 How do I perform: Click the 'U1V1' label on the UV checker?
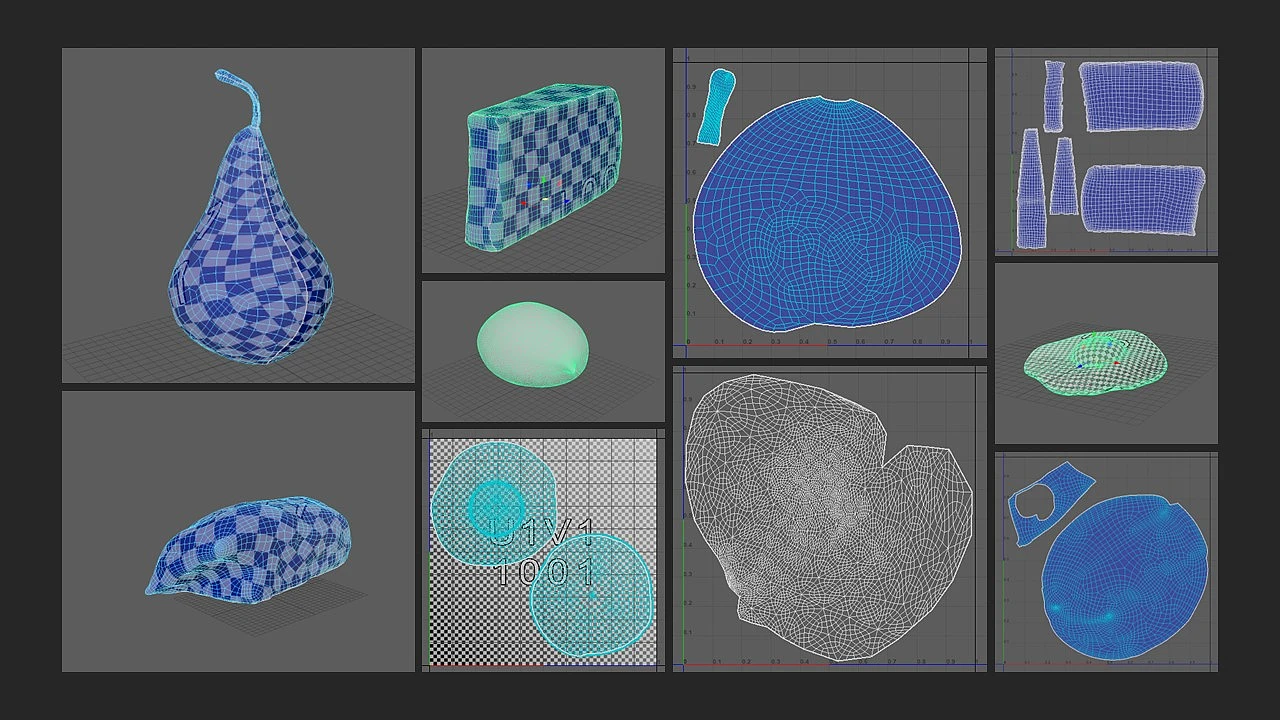pyautogui.click(x=543, y=533)
